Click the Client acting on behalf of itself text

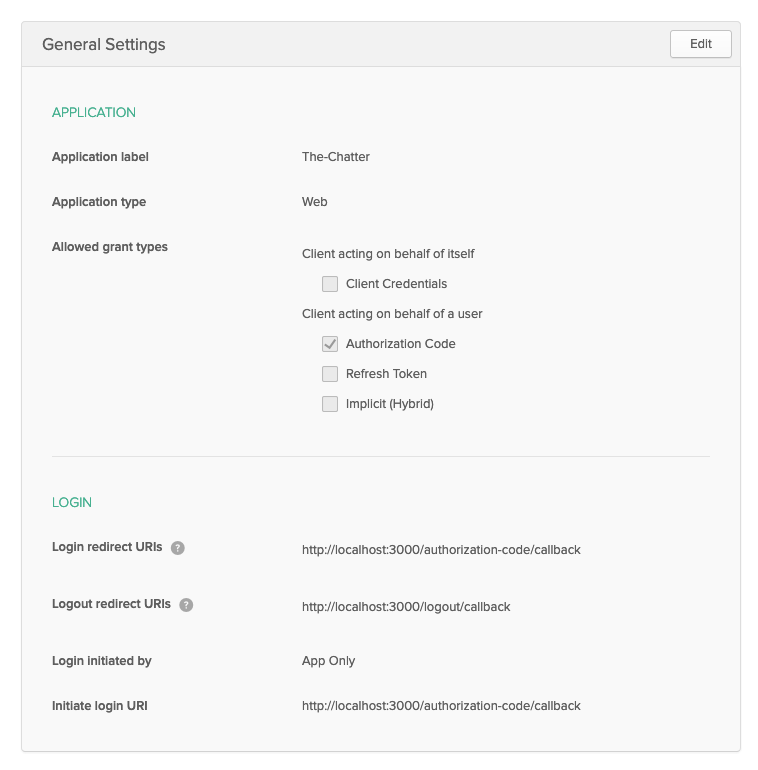[388, 254]
